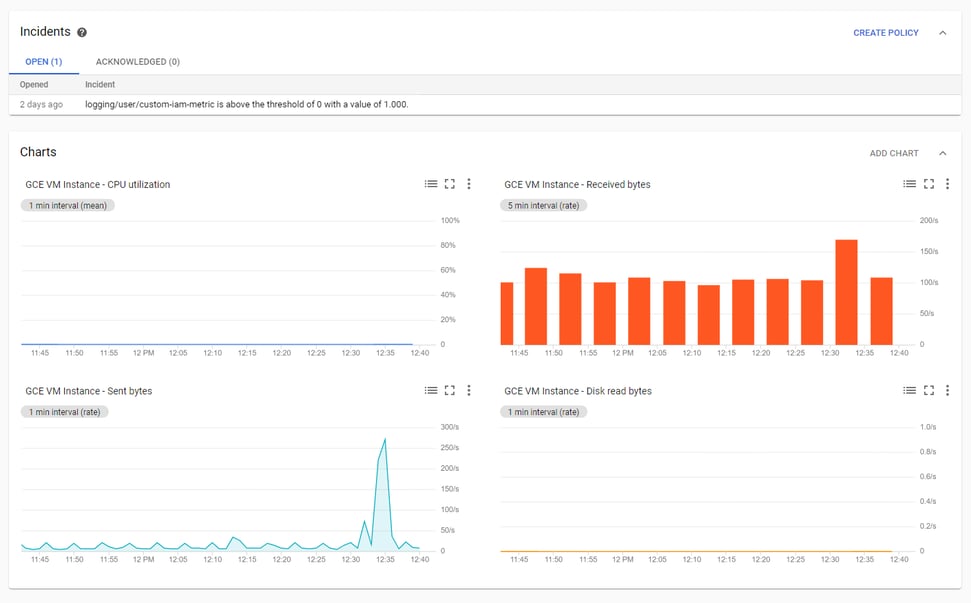The width and height of the screenshot is (971, 603).
Task: Switch to the ACKNOWLEDGED (0) tab
Action: point(137,62)
